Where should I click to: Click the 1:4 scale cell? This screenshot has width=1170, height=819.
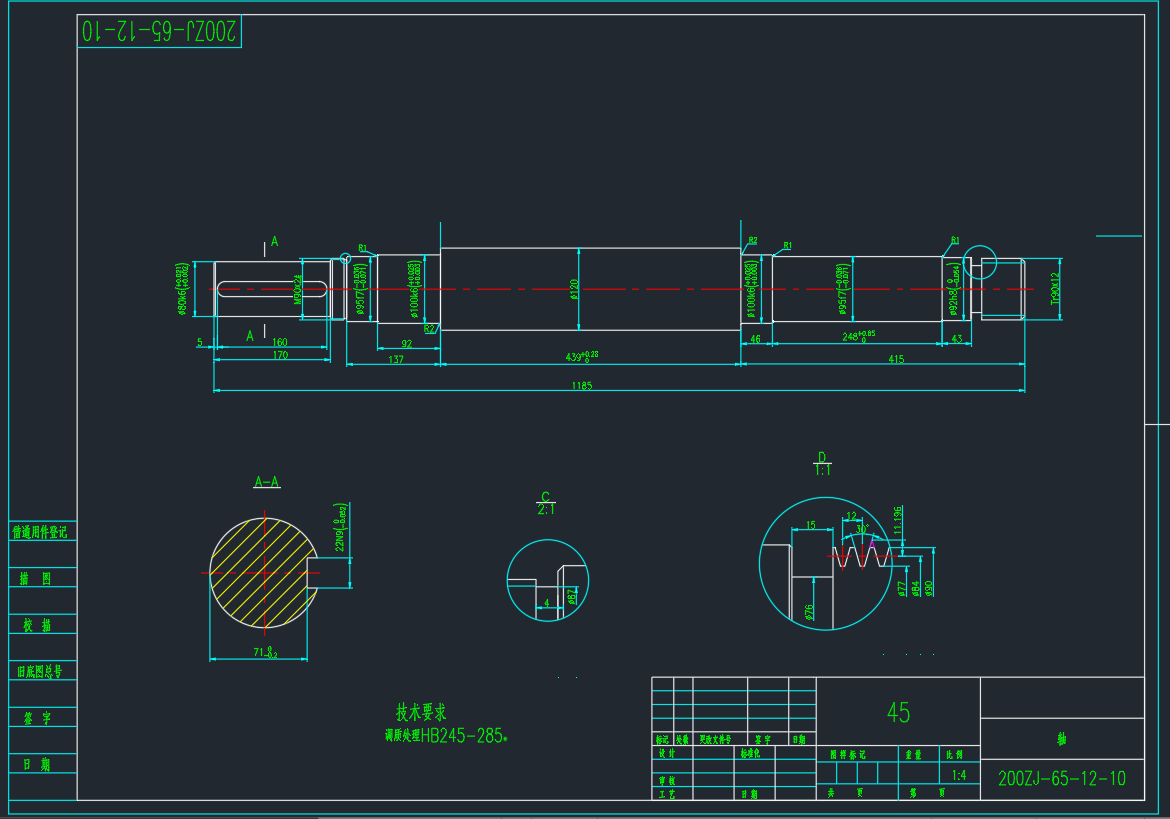[959, 775]
